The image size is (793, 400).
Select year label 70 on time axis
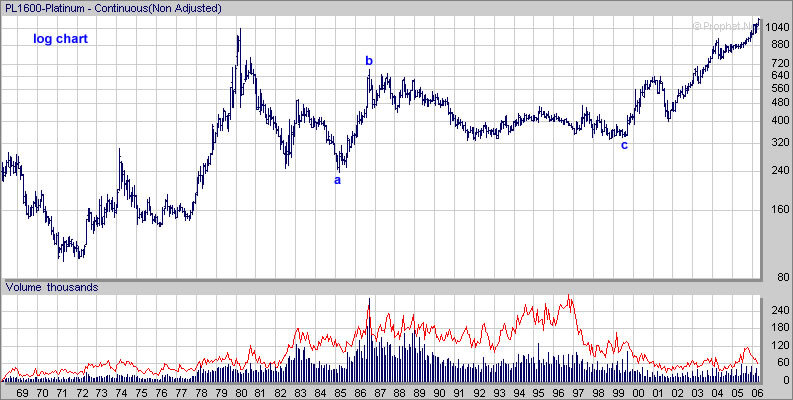41,393
